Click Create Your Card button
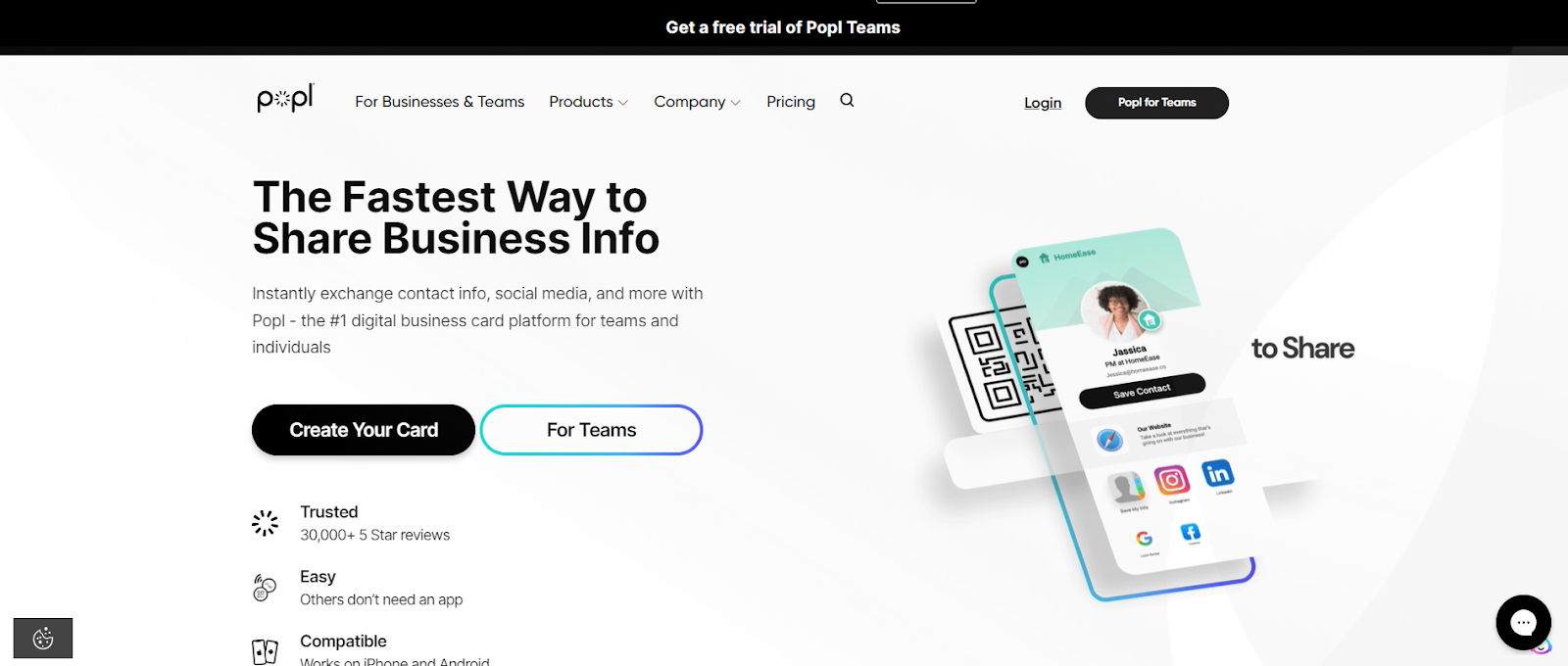This screenshot has width=1568, height=666. pos(364,430)
